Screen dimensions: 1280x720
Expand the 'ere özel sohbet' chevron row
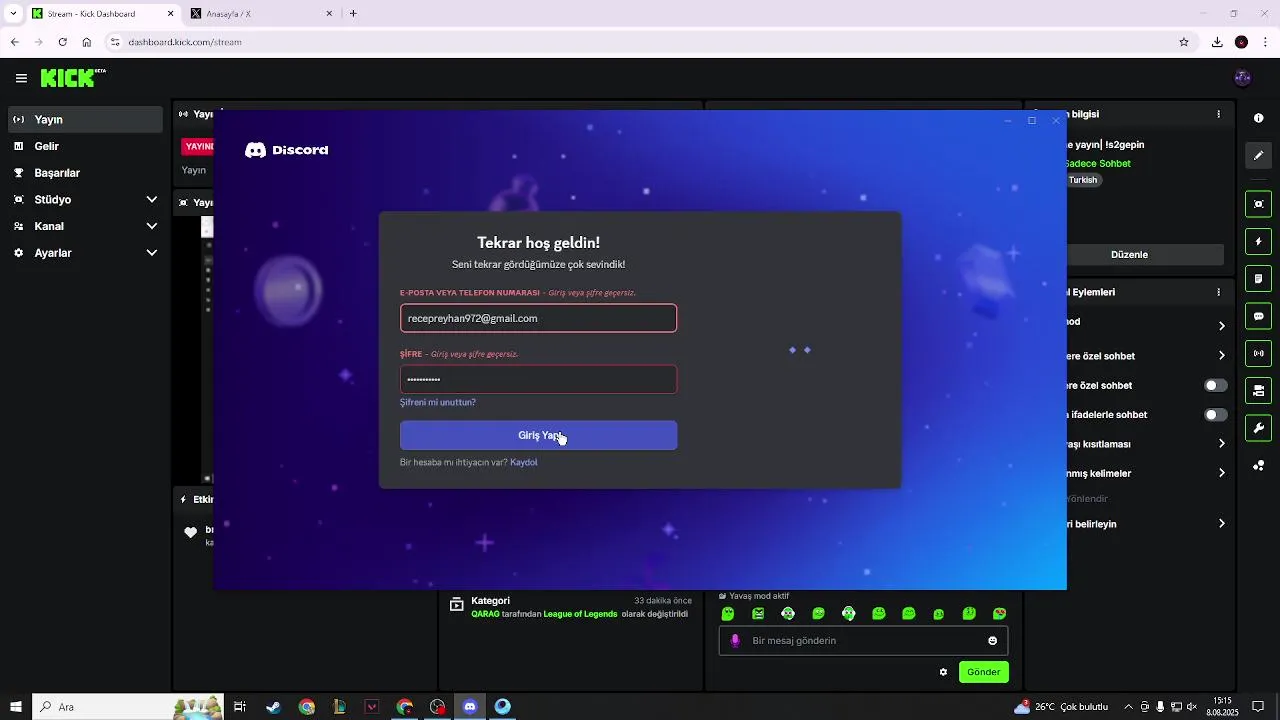1221,355
